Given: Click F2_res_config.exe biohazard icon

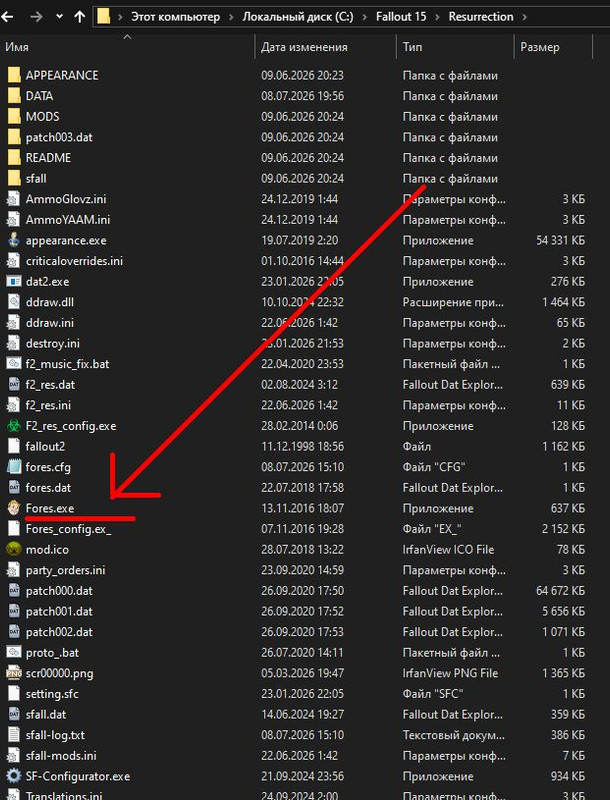Looking at the screenshot, I should pyautogui.click(x=14, y=426).
